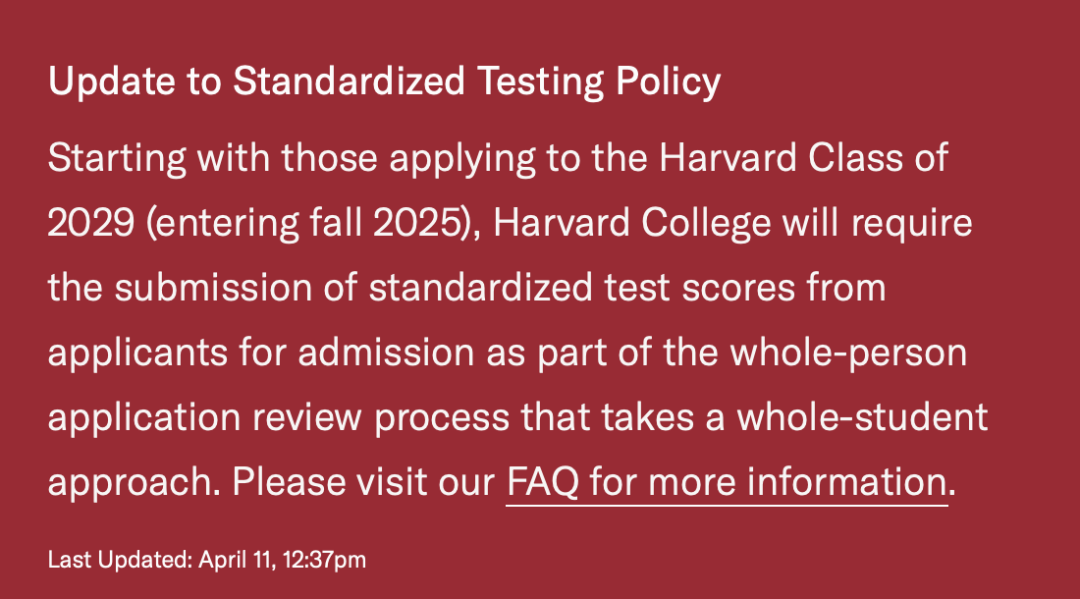The image size is (1080, 599).
Task: Click the words Please visit our
Action: point(364,481)
